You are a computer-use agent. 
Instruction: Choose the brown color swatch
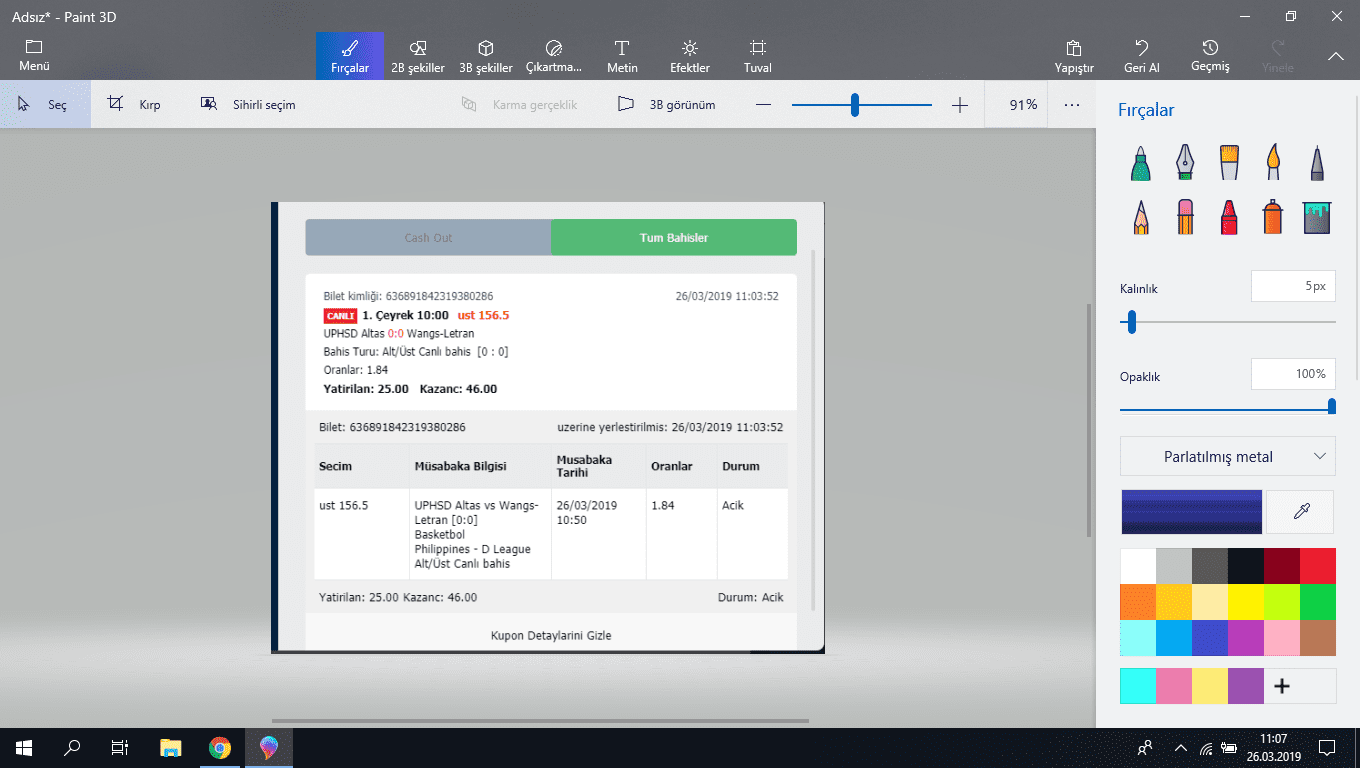(1318, 638)
